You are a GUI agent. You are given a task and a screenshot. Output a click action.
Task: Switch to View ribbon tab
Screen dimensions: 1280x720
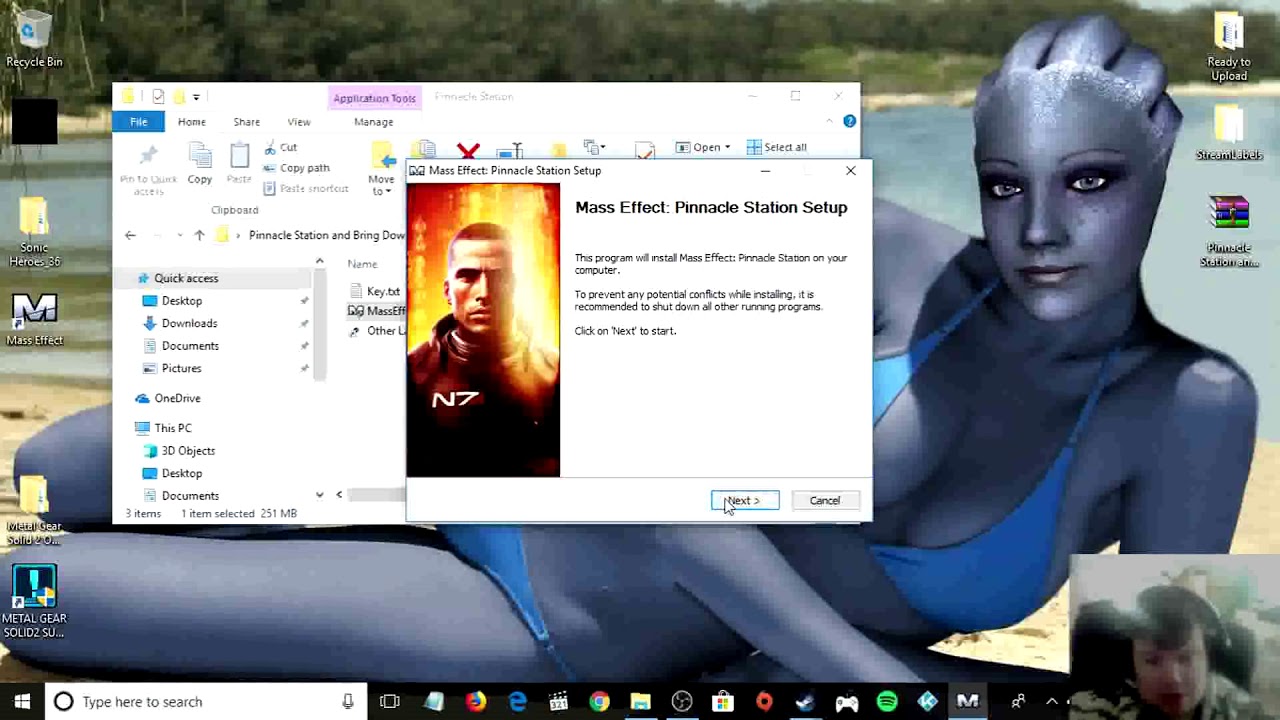(x=299, y=122)
